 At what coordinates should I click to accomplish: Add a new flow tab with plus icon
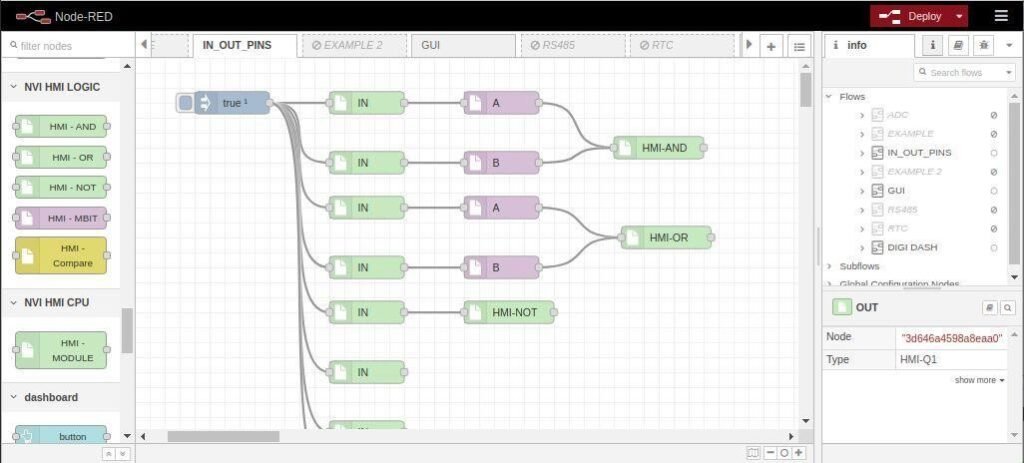[771, 46]
